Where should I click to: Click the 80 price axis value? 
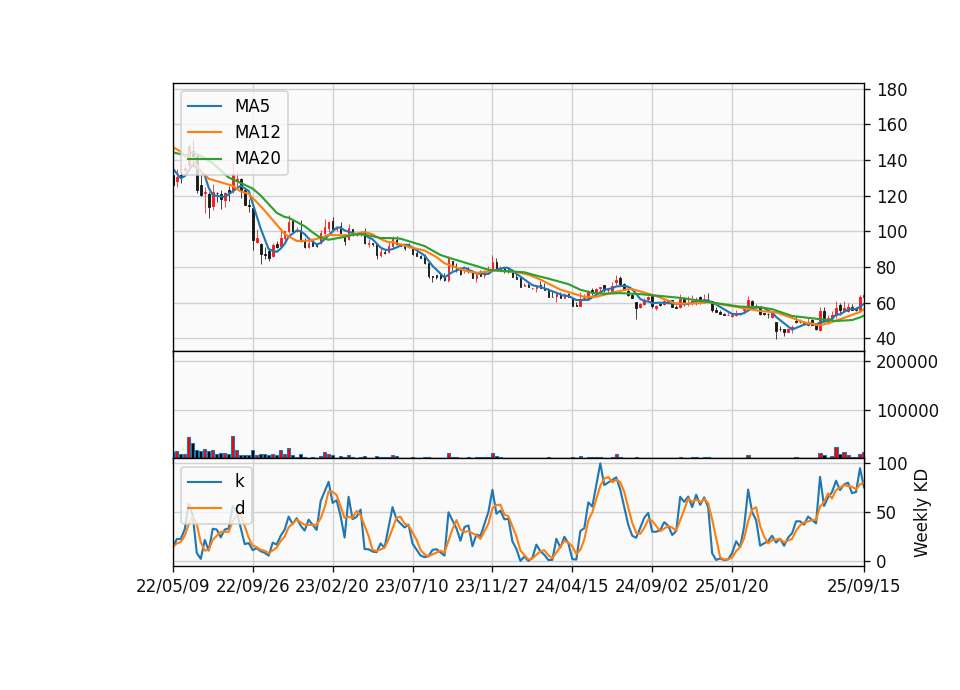pos(887,268)
